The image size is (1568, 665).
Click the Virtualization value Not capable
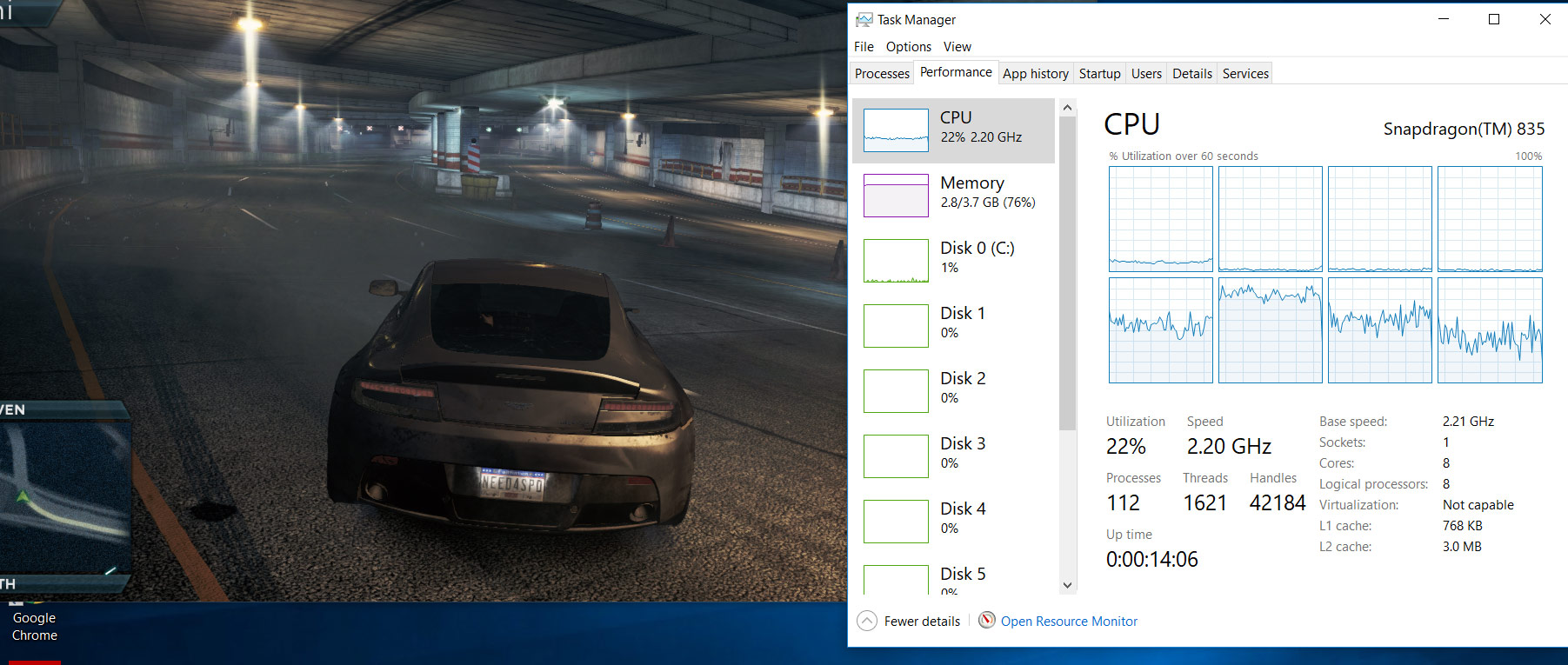click(x=1478, y=505)
